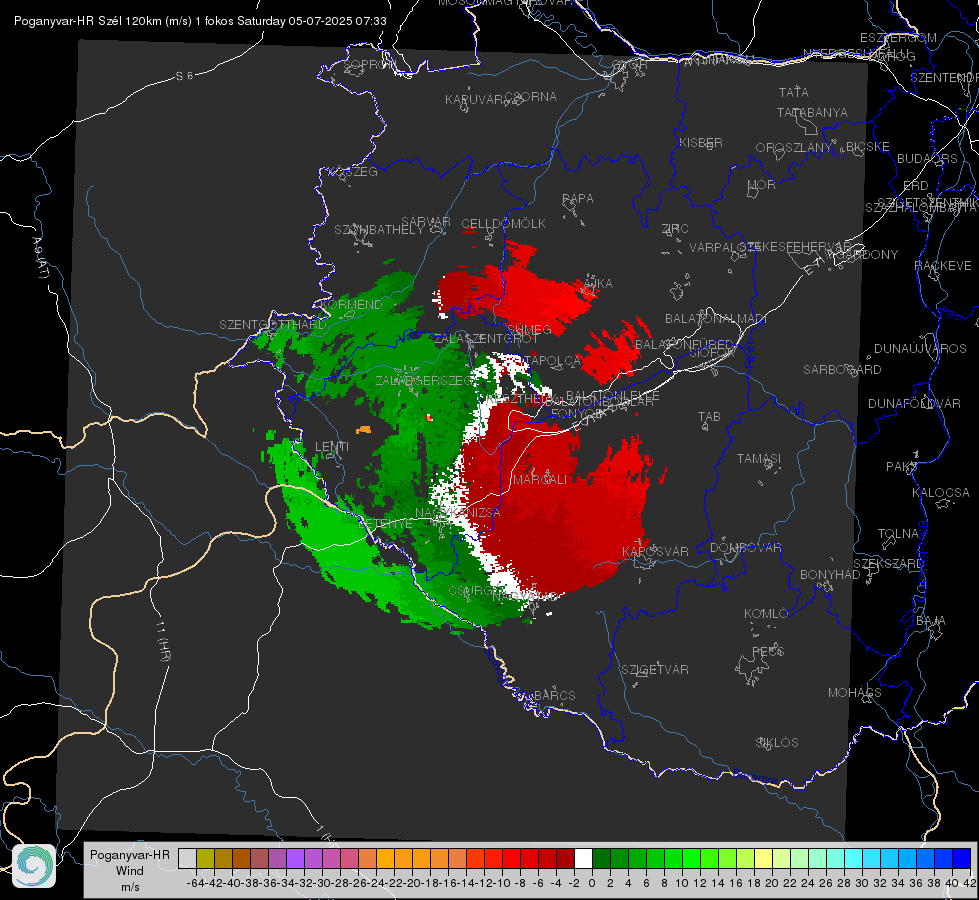Viewport: 979px width, 900px height.
Task: Click the TAMASI city label
Action: 759,458
